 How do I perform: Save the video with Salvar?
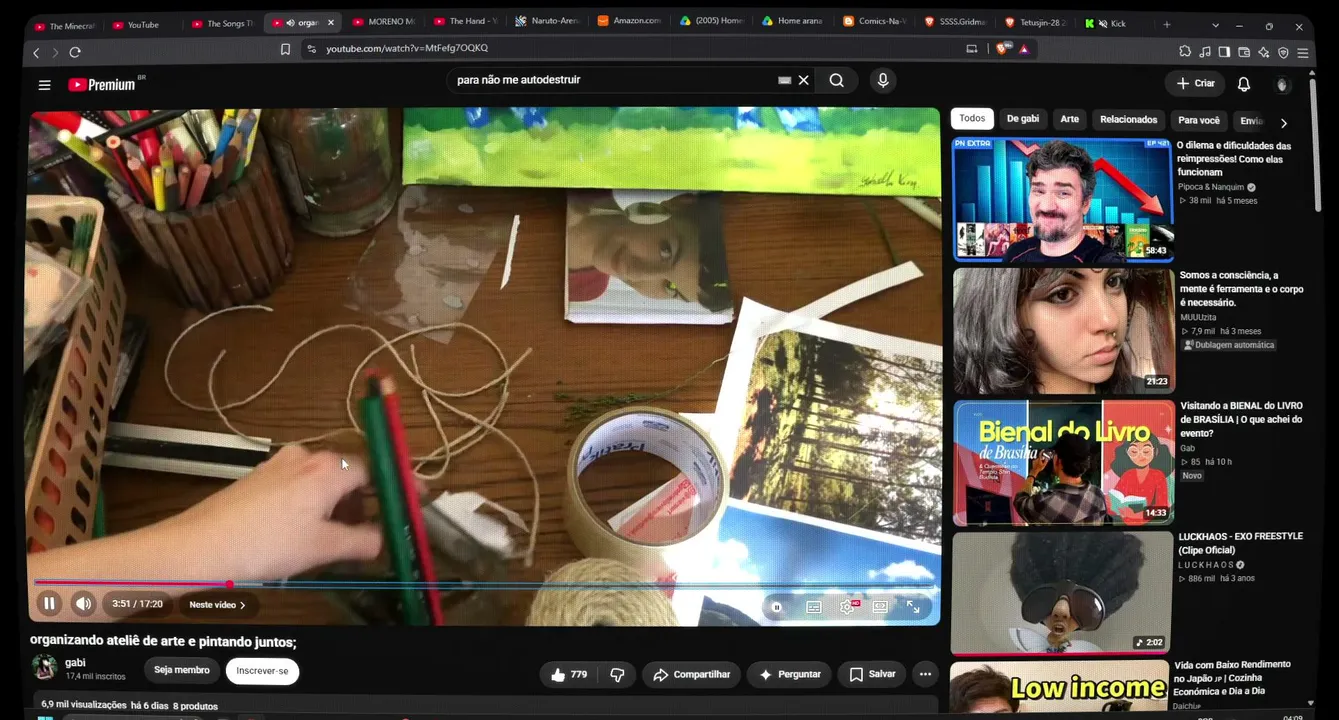click(x=871, y=675)
